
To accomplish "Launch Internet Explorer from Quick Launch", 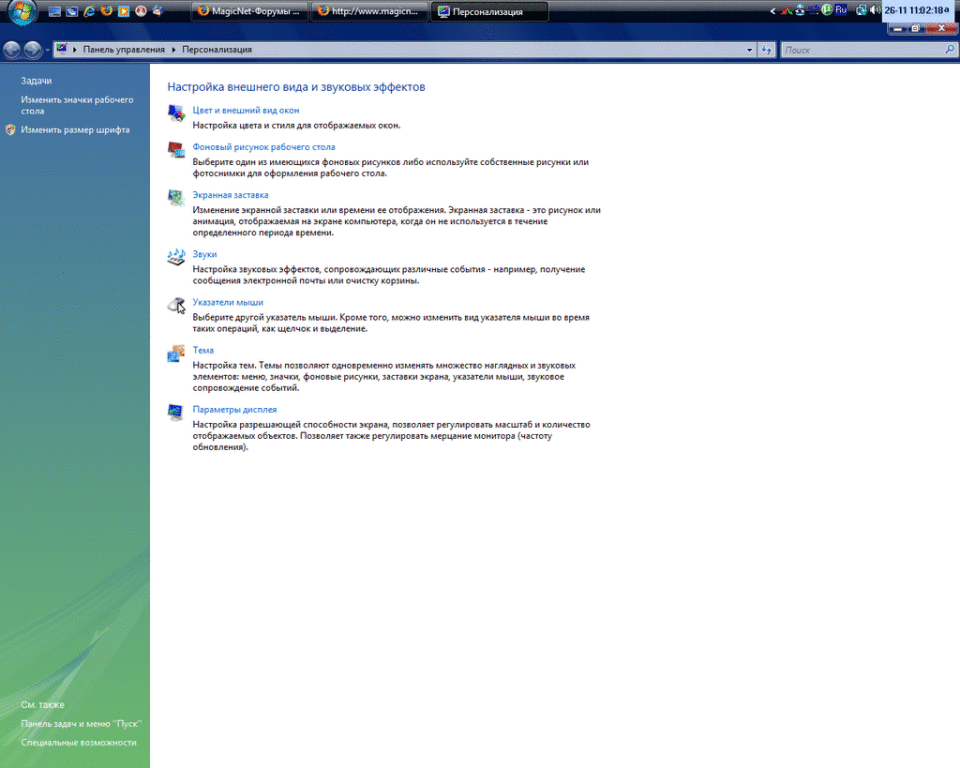I will coord(89,11).
